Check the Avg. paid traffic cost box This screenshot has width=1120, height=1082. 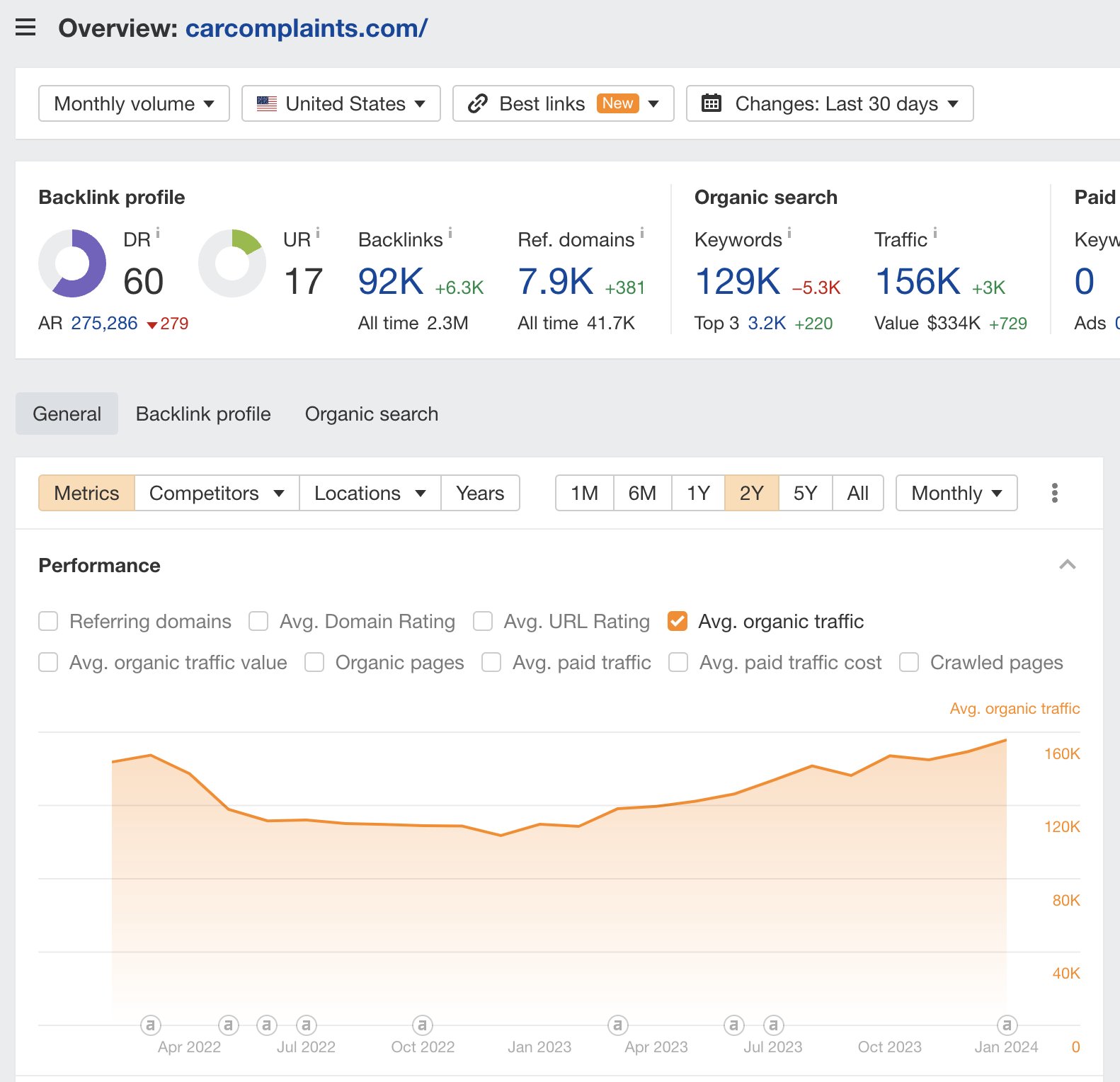point(678,662)
